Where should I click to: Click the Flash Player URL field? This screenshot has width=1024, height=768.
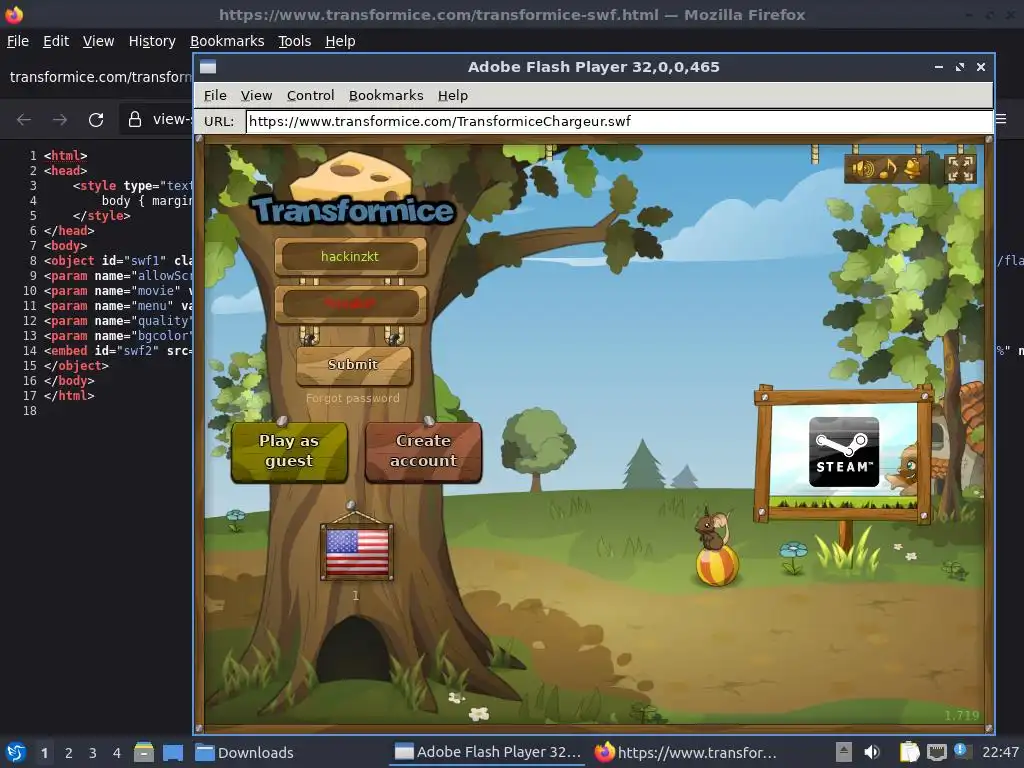pos(619,121)
